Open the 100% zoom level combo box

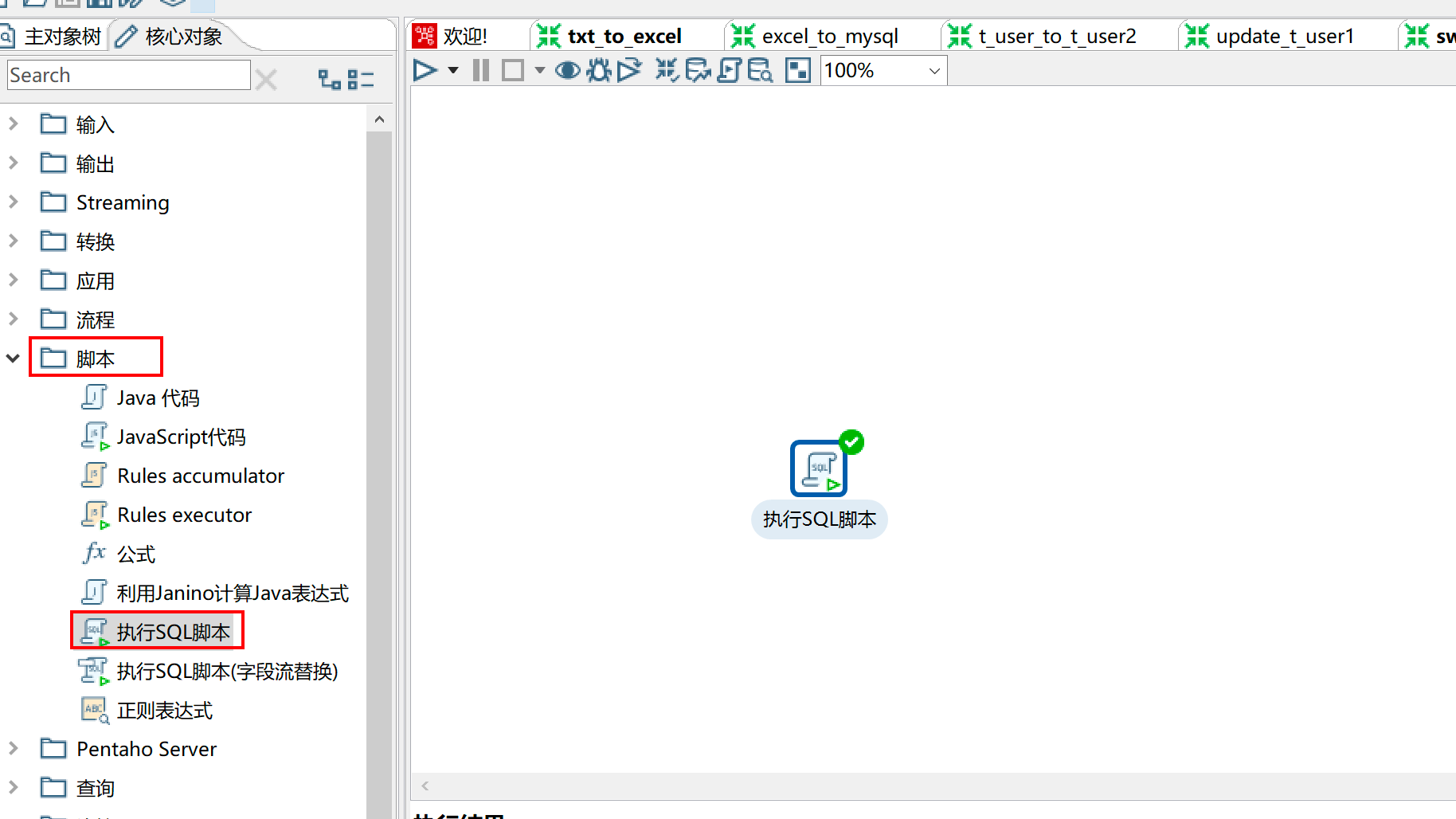884,71
